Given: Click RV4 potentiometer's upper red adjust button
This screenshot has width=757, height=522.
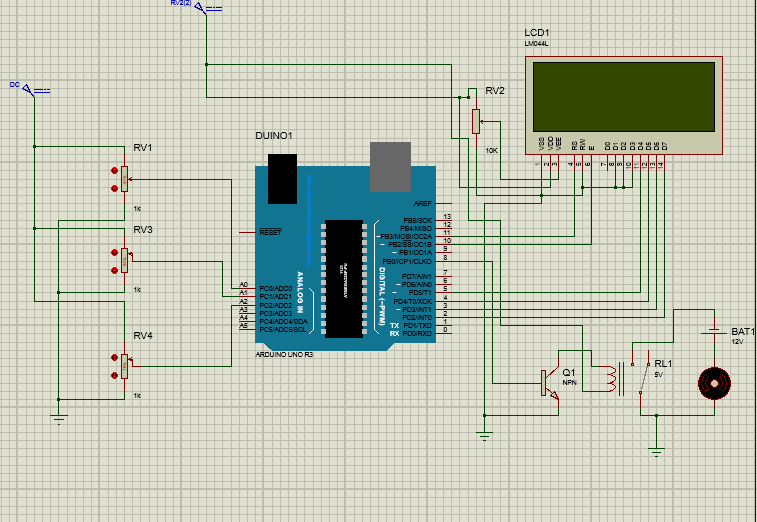Looking at the screenshot, I should click(x=114, y=358).
